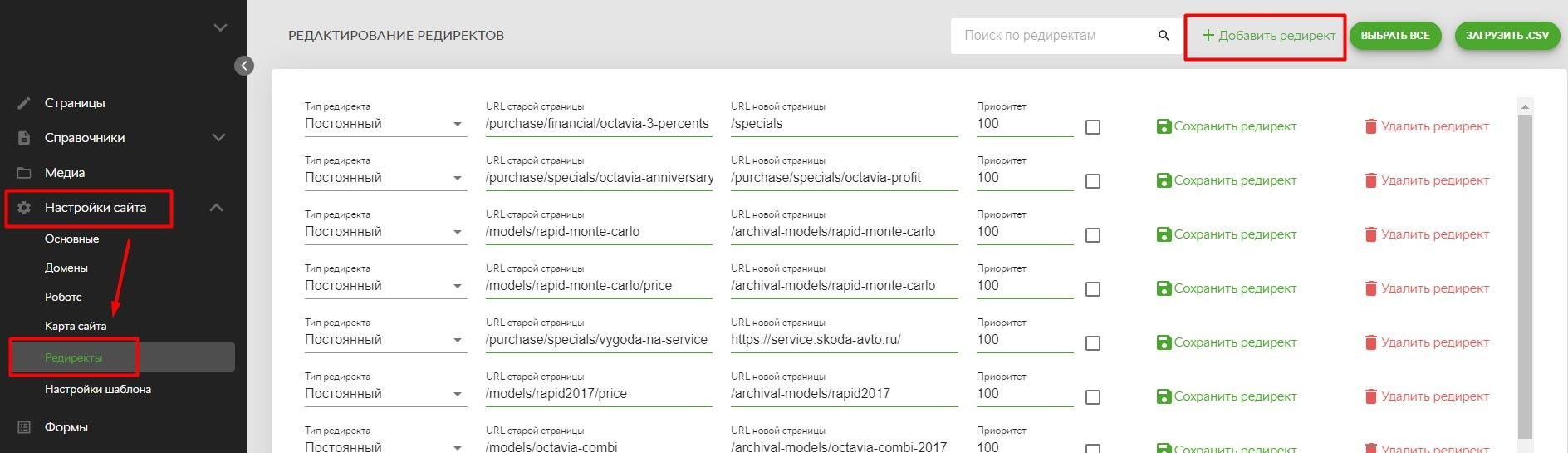Tick checkbox in octavia-anniversary redirect row
Image resolution: width=1568 pixels, height=453 pixels.
(1093, 181)
